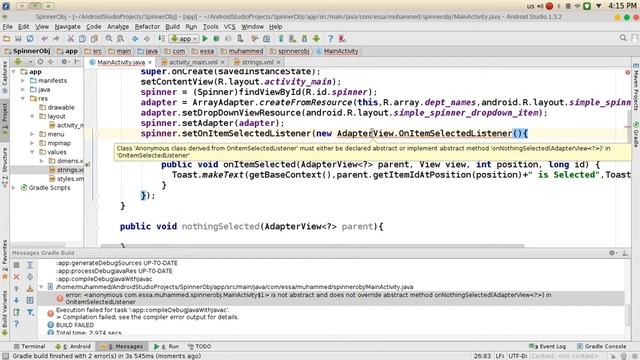Screen dimensions: 640x360
Task: Open the Run tool window
Action: pos(167,347)
